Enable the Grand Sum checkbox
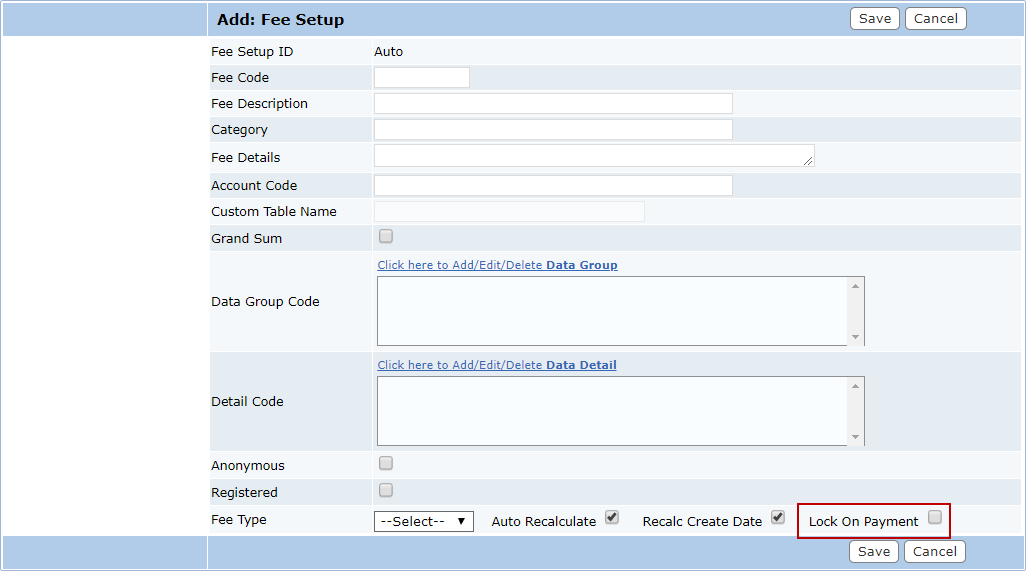The height and width of the screenshot is (571, 1026). 386,237
